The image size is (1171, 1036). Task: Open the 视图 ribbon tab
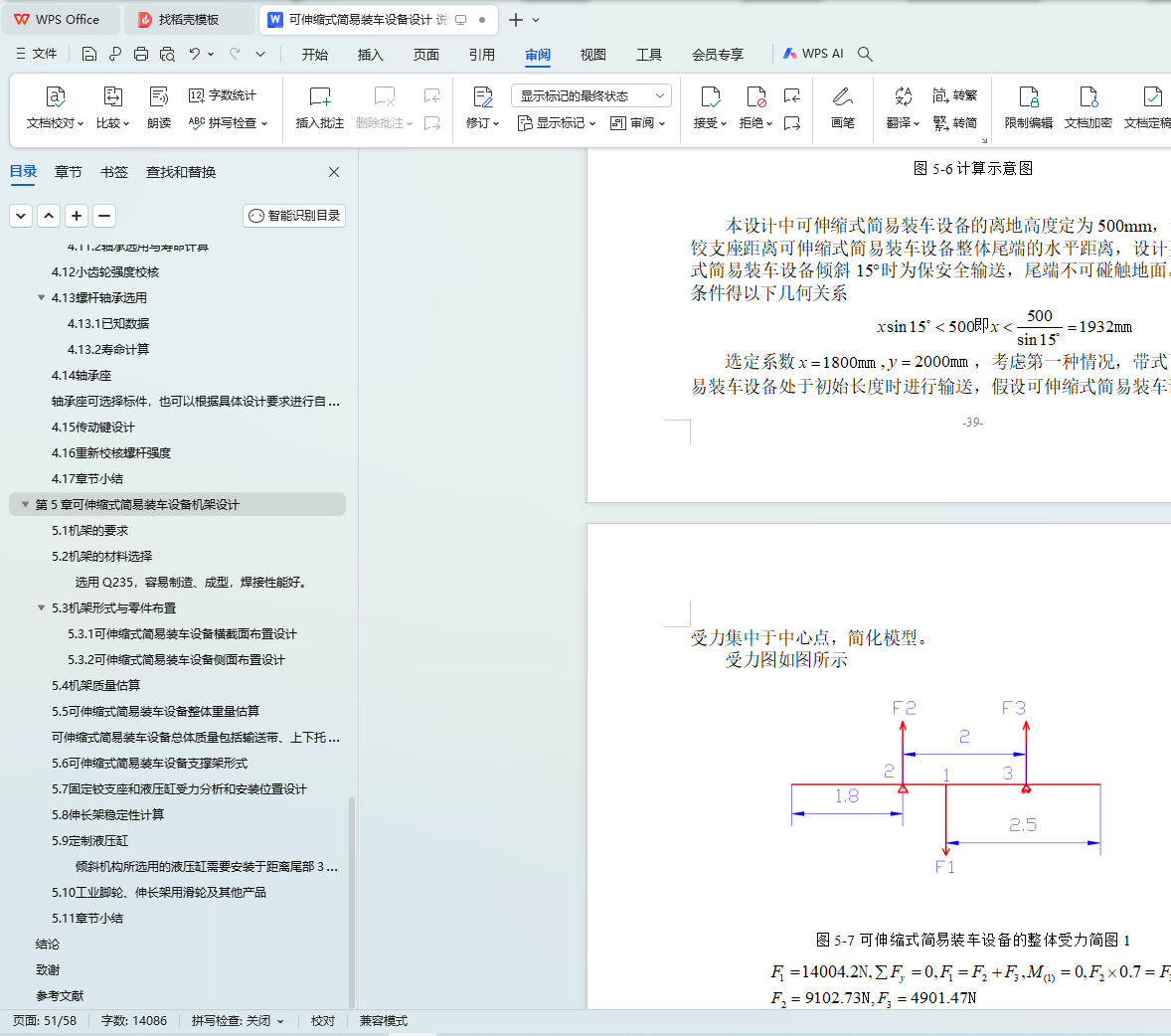click(593, 54)
